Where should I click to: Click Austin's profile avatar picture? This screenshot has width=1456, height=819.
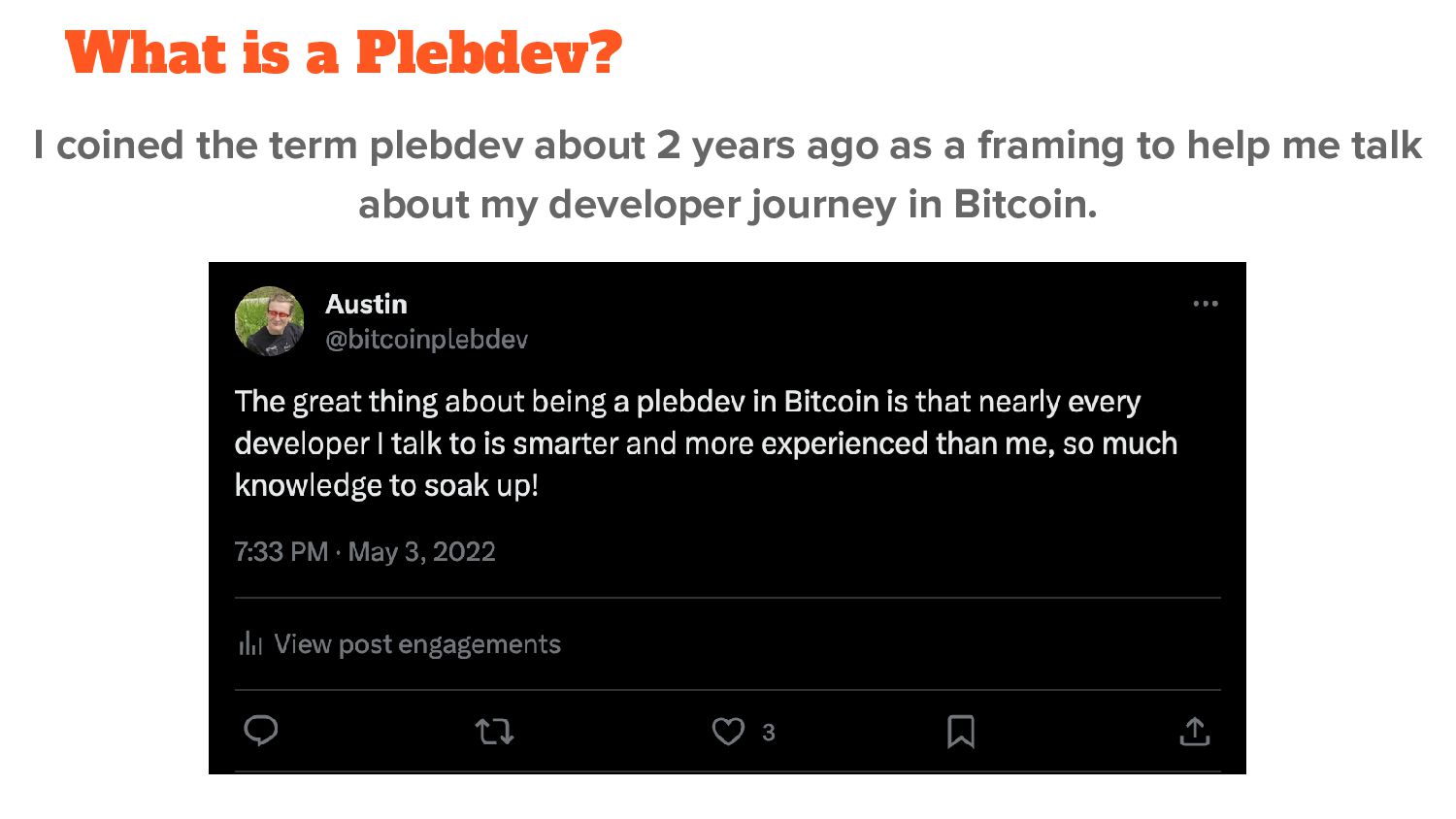point(270,321)
